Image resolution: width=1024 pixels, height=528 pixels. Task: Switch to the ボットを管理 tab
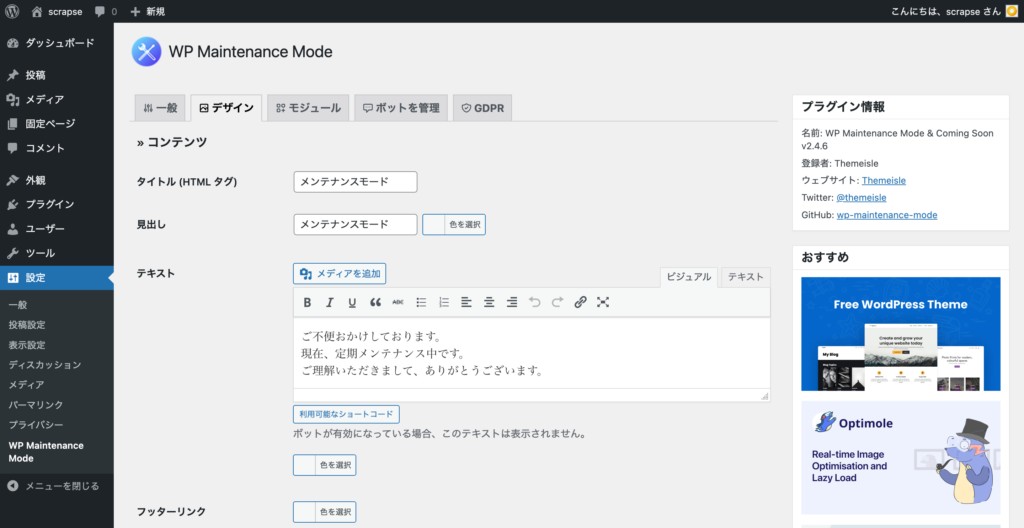pyautogui.click(x=401, y=108)
